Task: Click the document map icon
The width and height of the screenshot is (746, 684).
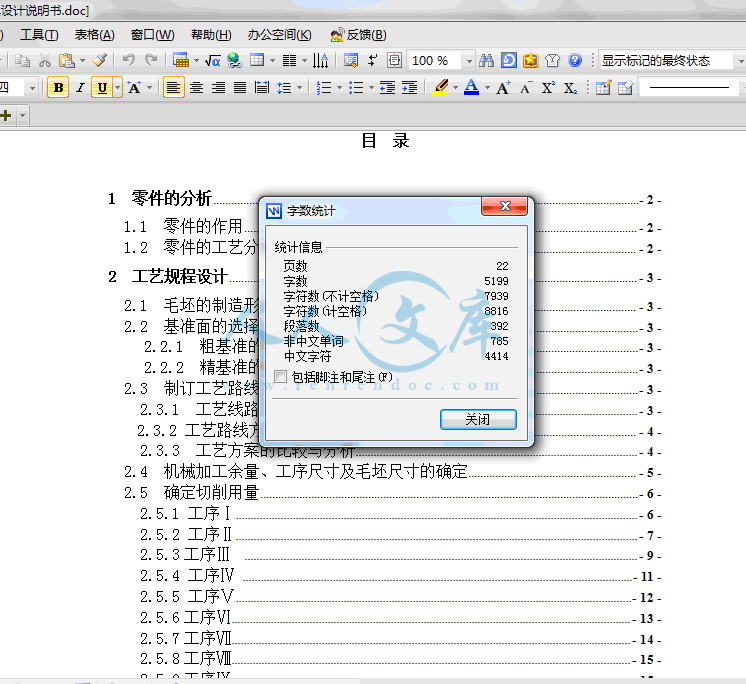Action: [351, 60]
